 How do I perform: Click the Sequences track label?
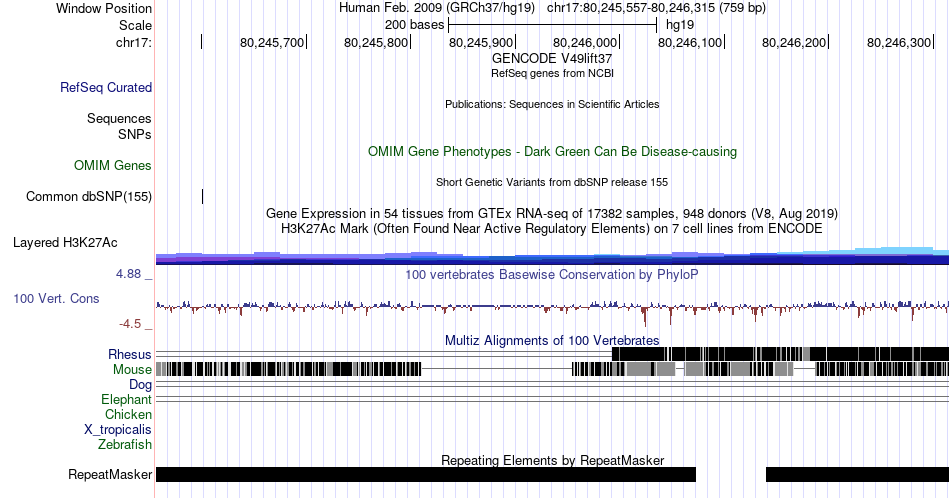click(x=119, y=118)
